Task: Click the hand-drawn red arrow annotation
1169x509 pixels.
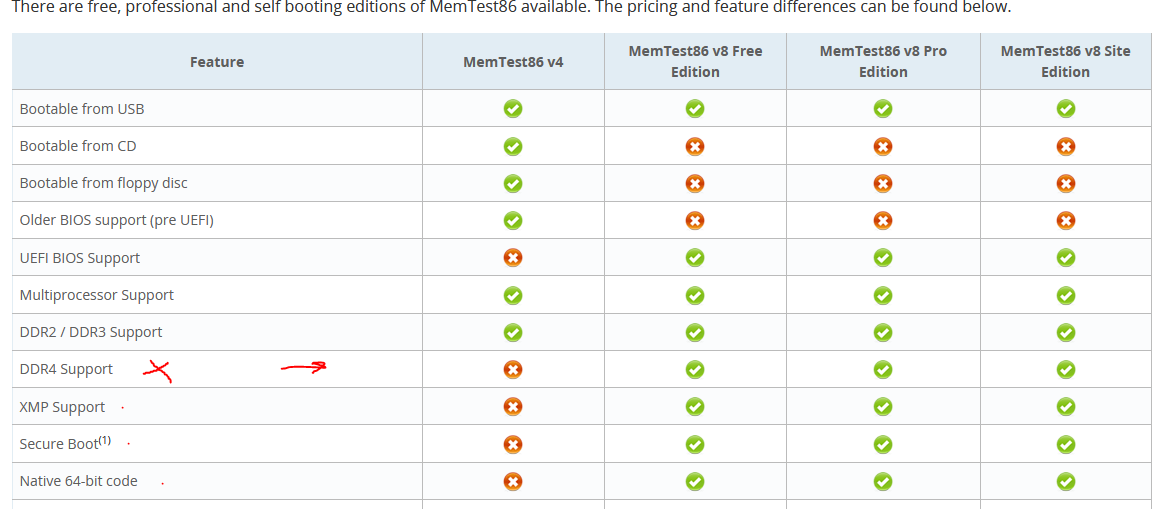Action: [x=303, y=368]
